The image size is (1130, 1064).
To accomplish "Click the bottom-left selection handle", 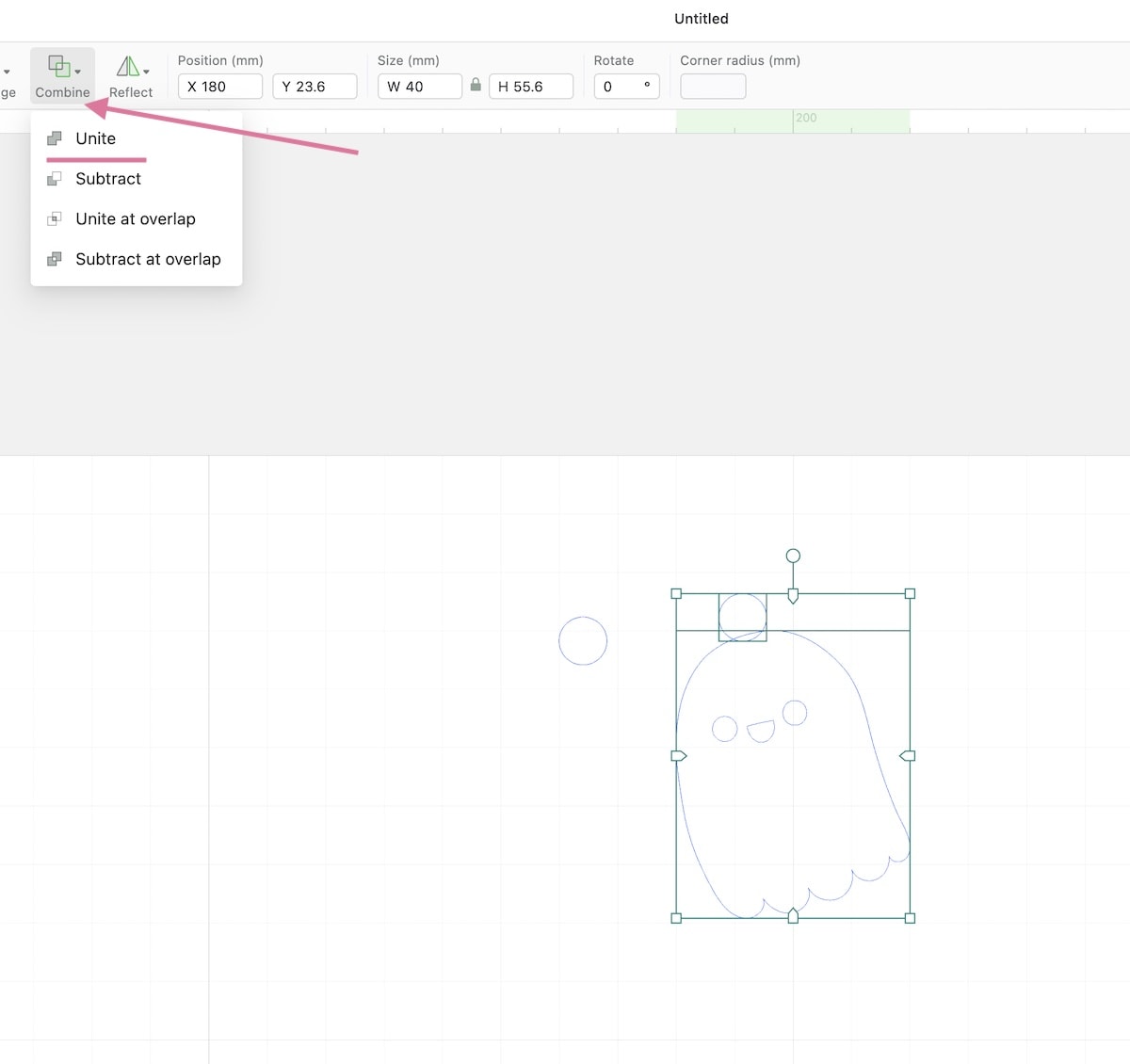I will point(676,918).
